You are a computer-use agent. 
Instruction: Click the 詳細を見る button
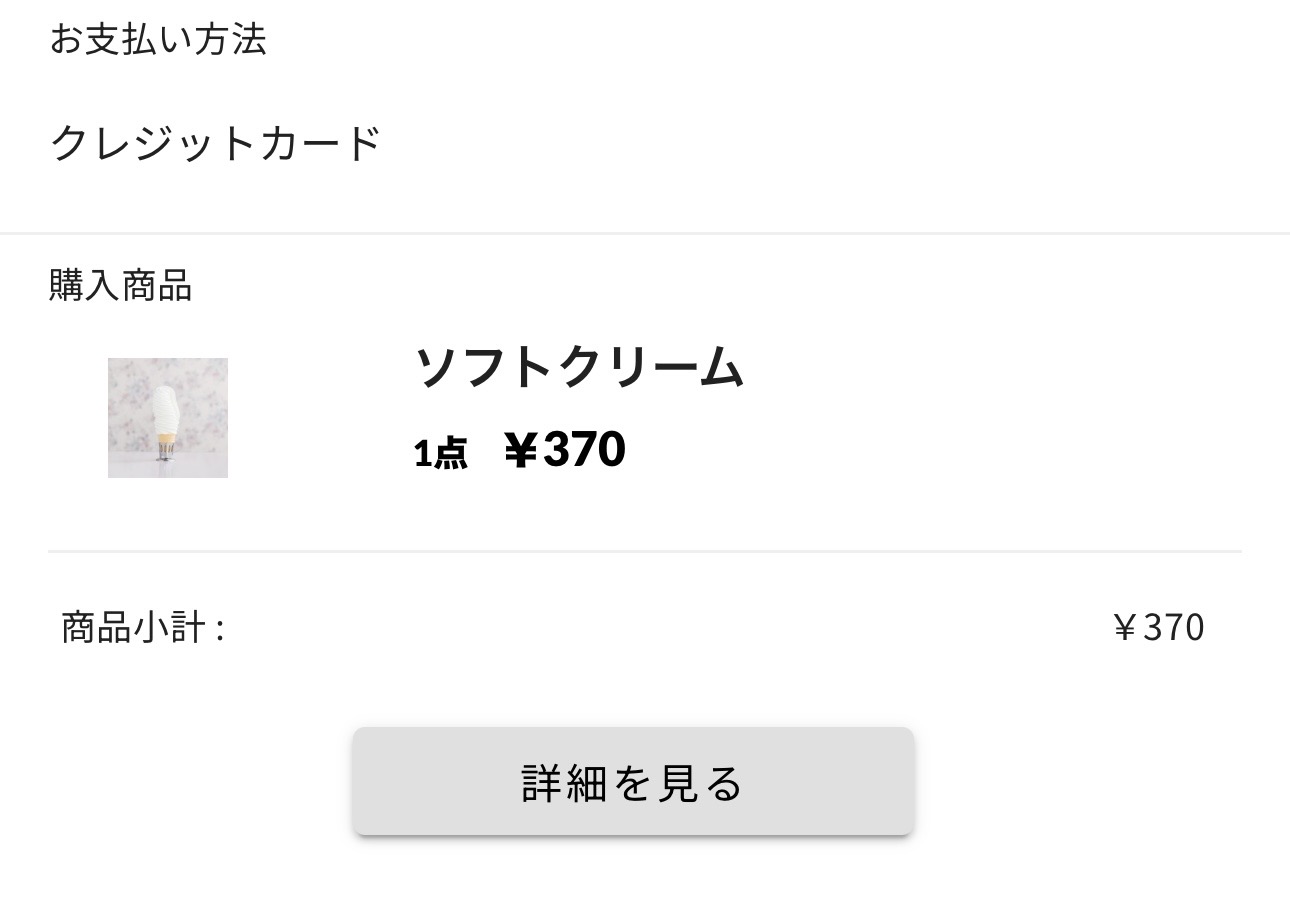click(x=632, y=781)
